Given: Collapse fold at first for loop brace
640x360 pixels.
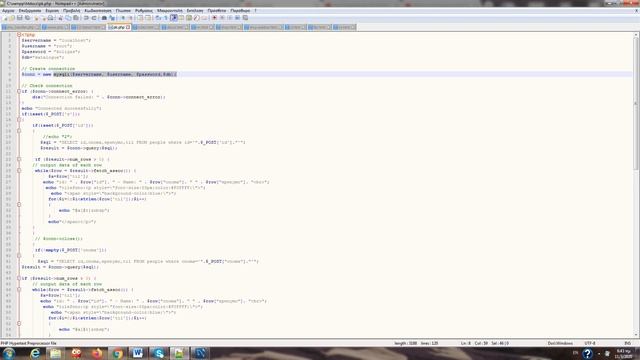Looking at the screenshot, I should pyautogui.click(x=19, y=204).
